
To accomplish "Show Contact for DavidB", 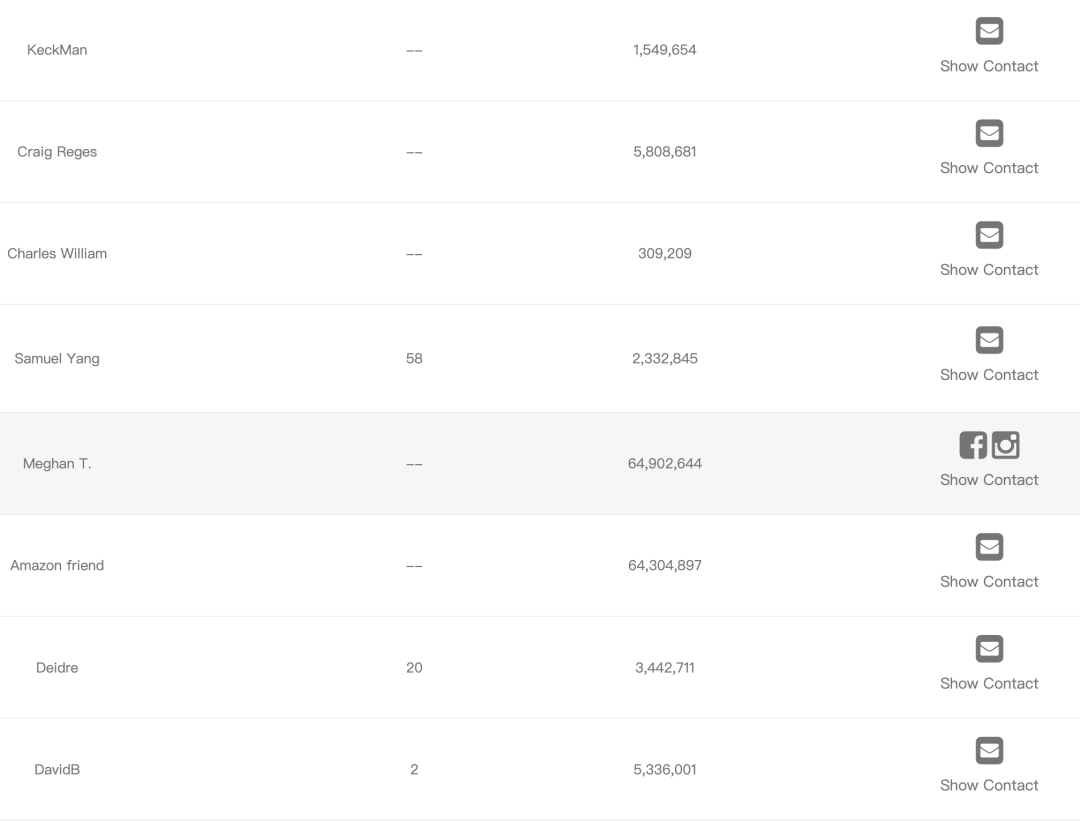I will coord(989,786).
